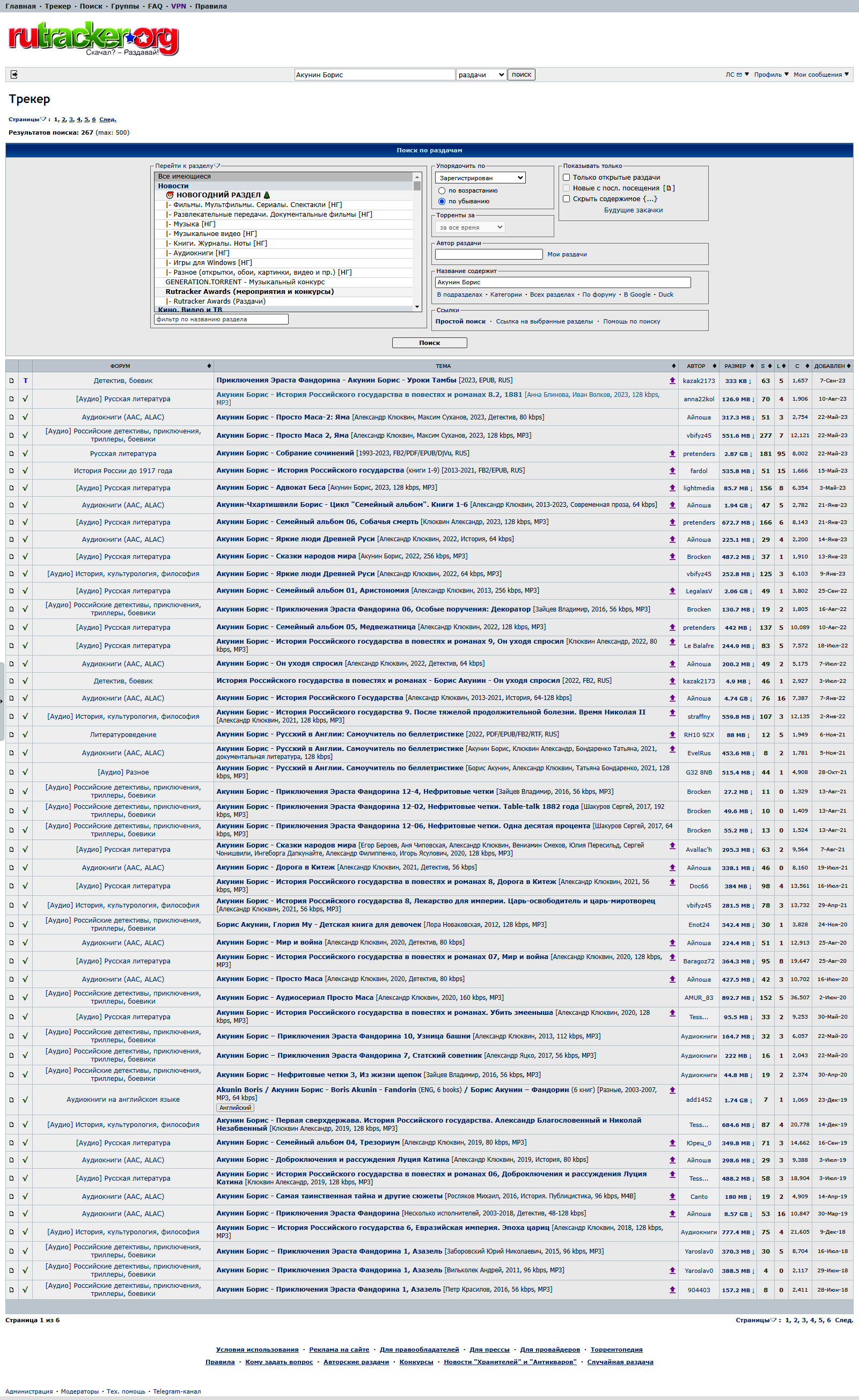Click the forum list scrollbar down arrow
Viewport: 859px width, 1400px height.
coord(417,307)
